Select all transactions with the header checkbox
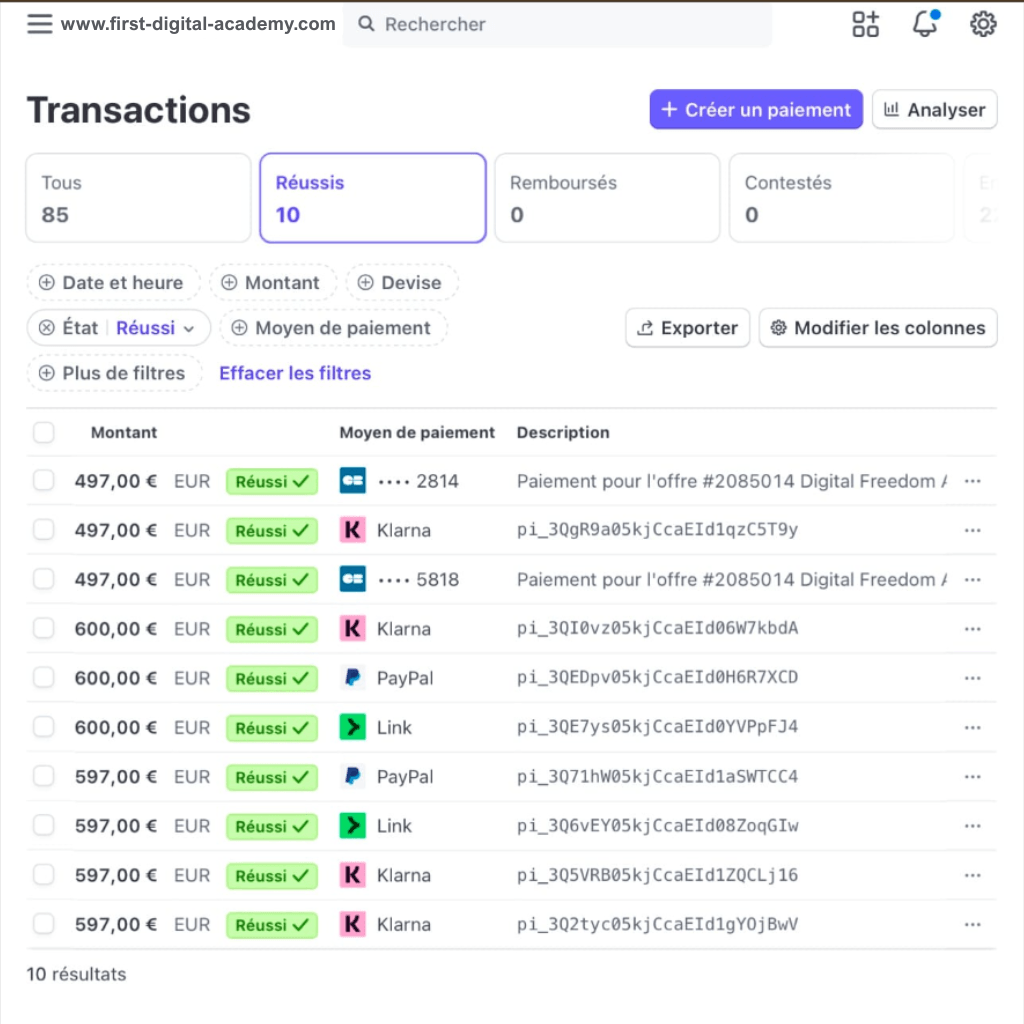1024x1024 pixels. tap(44, 432)
